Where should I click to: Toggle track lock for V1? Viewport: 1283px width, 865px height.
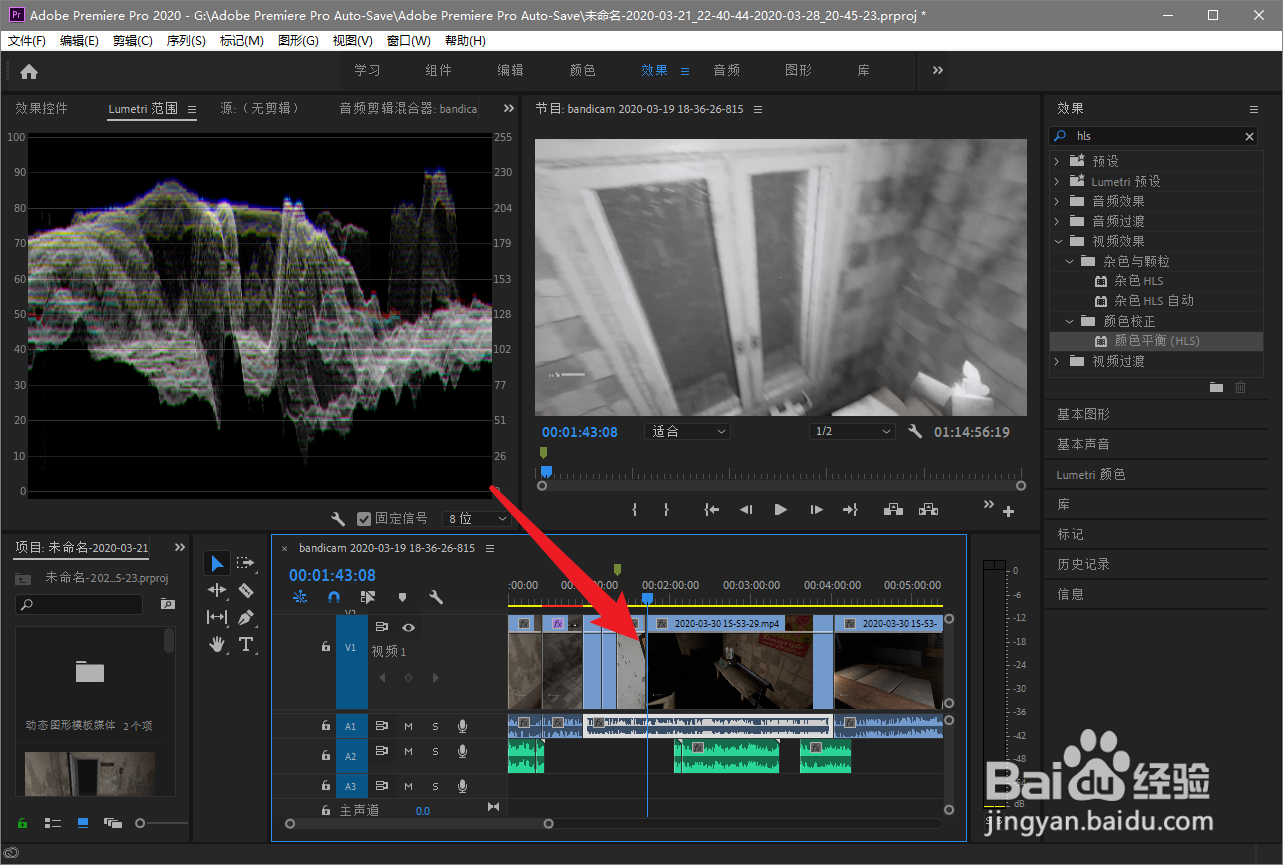point(326,647)
